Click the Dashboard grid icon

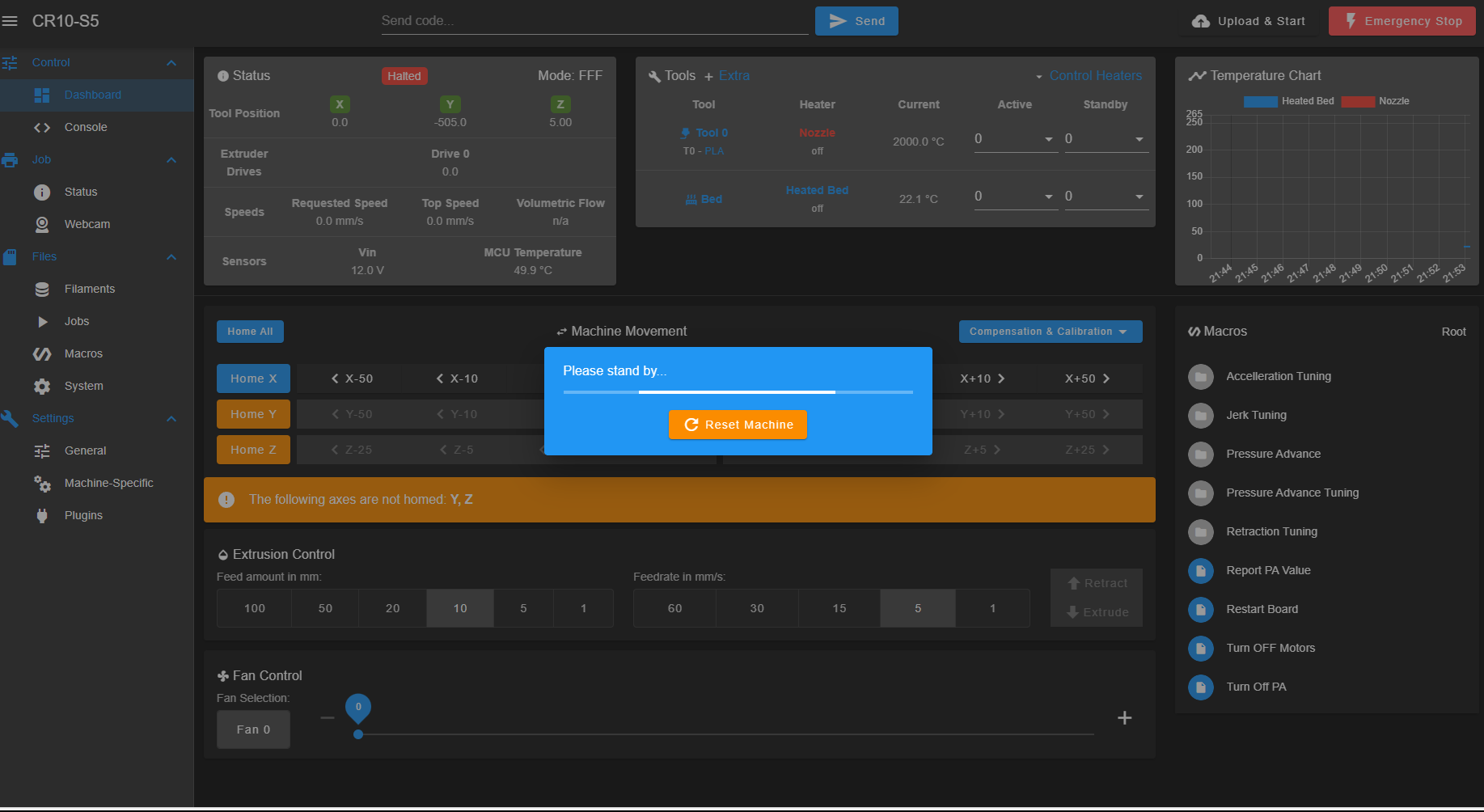click(42, 95)
